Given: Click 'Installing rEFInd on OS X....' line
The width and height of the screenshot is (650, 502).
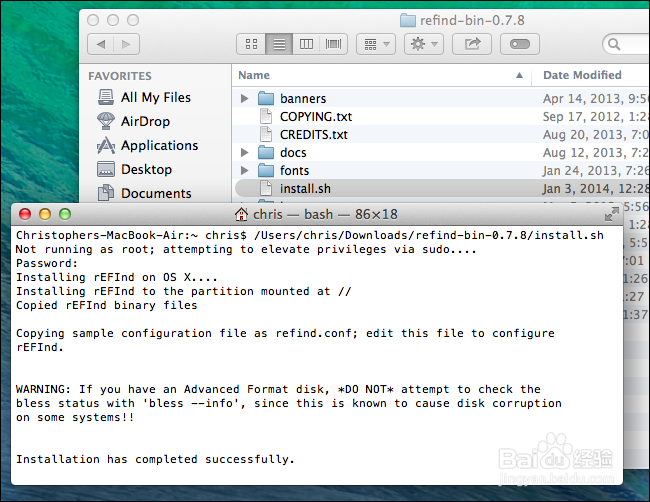Looking at the screenshot, I should tap(116, 277).
